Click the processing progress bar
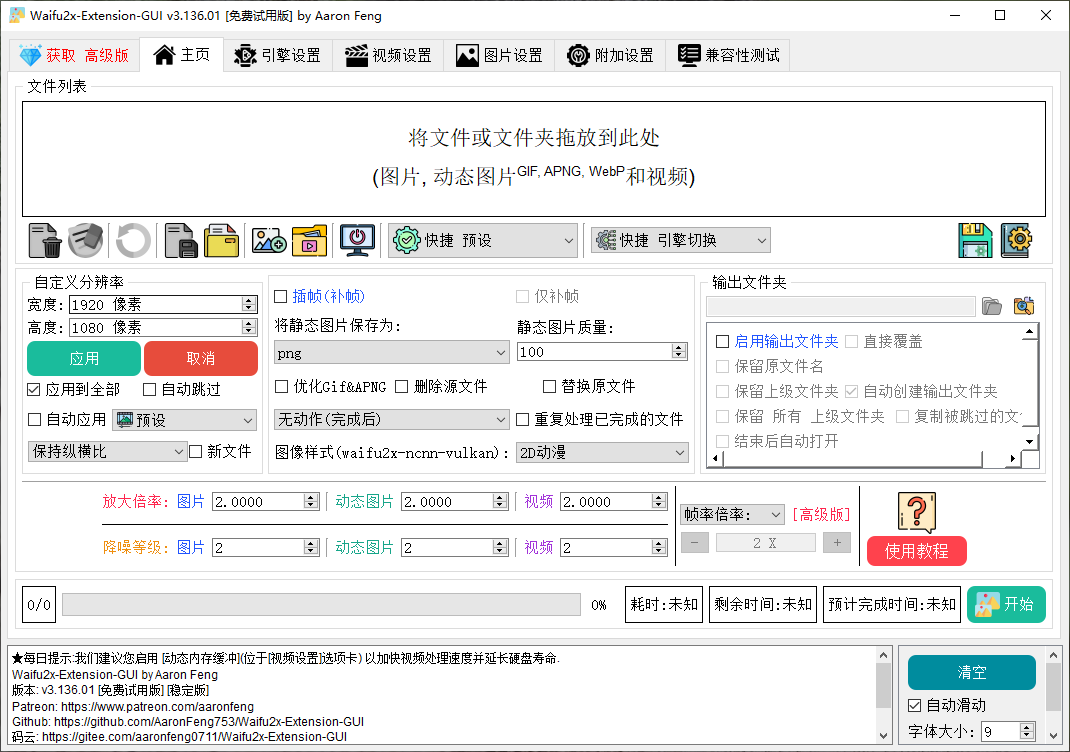The image size is (1070, 752). tap(321, 604)
